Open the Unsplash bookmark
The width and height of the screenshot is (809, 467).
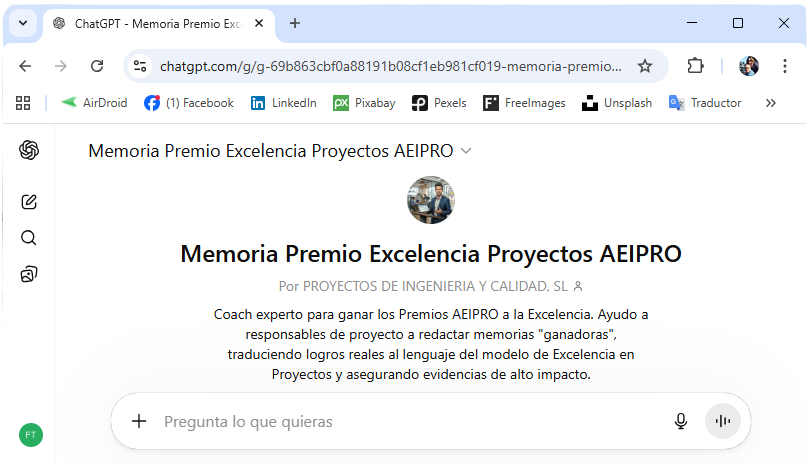pos(617,103)
